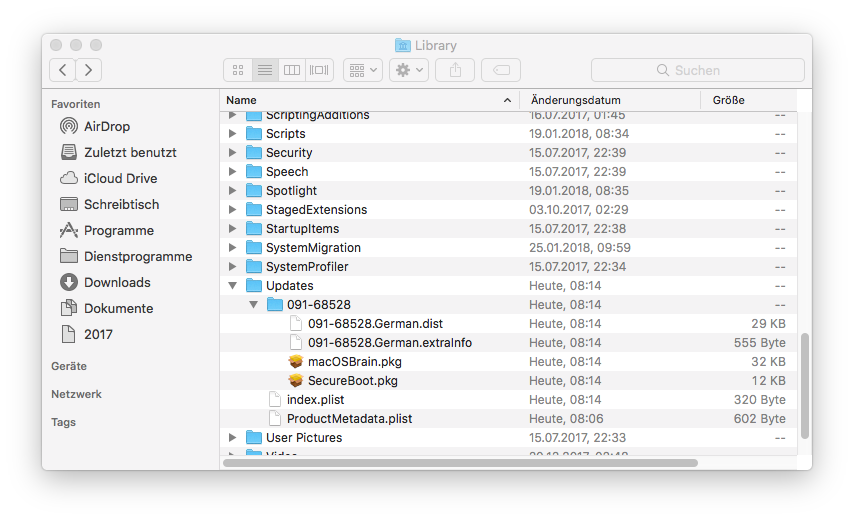
Task: Expand the Spotlight folder
Action: (233, 191)
